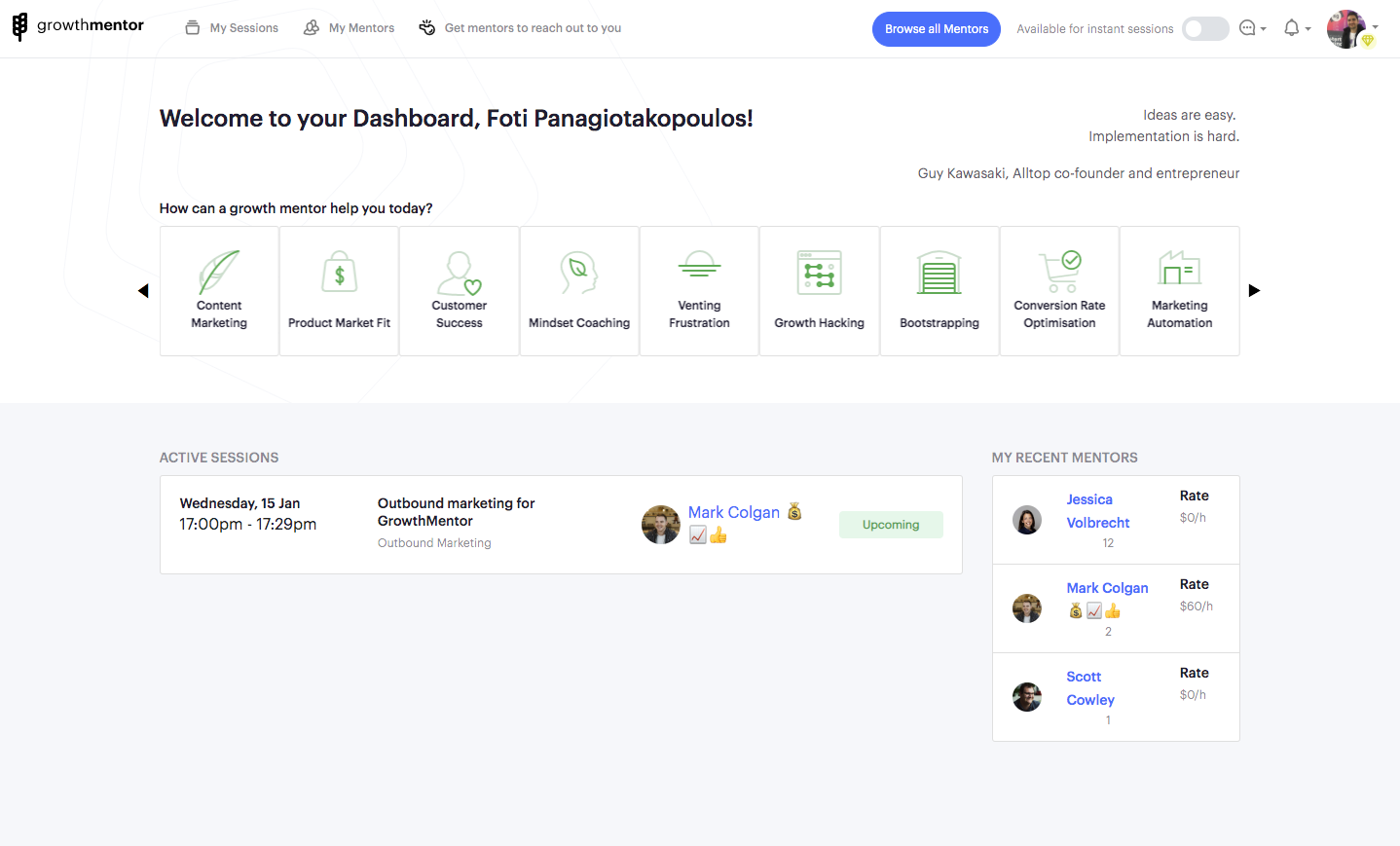Viewport: 1400px width, 846px height.
Task: Click Scott Cowley's avatar photo
Action: [1027, 697]
